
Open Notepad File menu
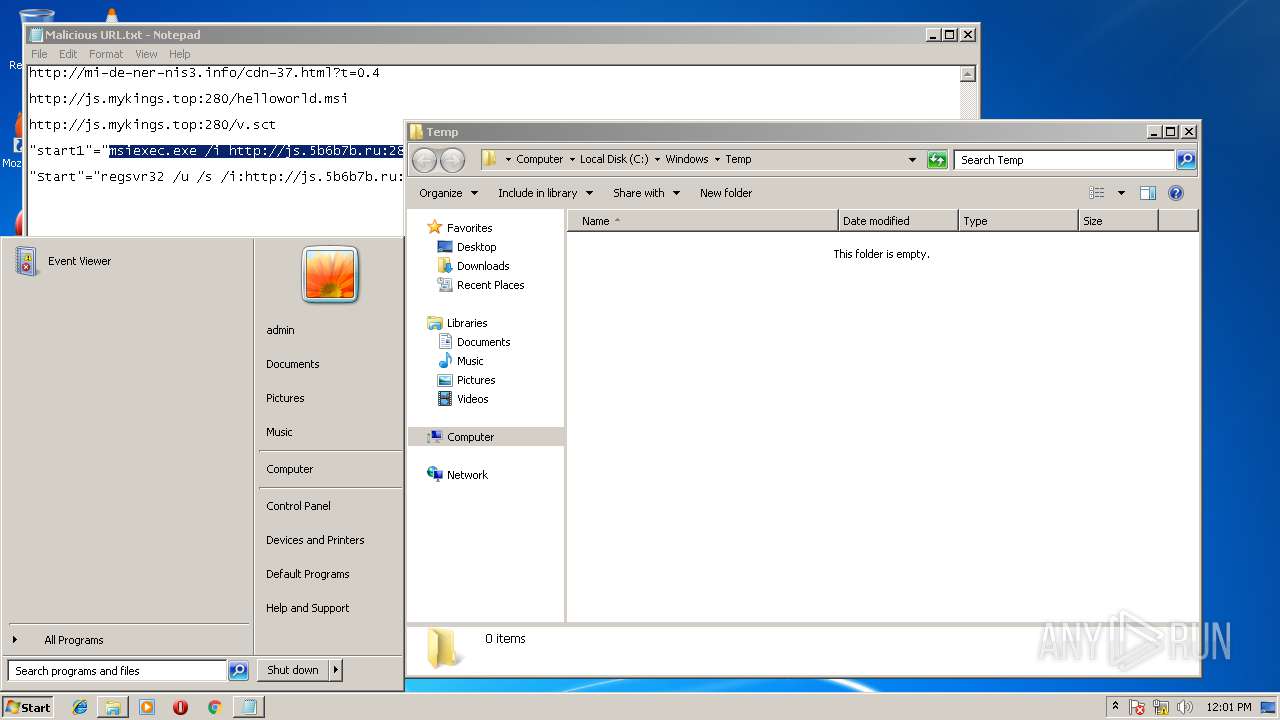click(39, 54)
